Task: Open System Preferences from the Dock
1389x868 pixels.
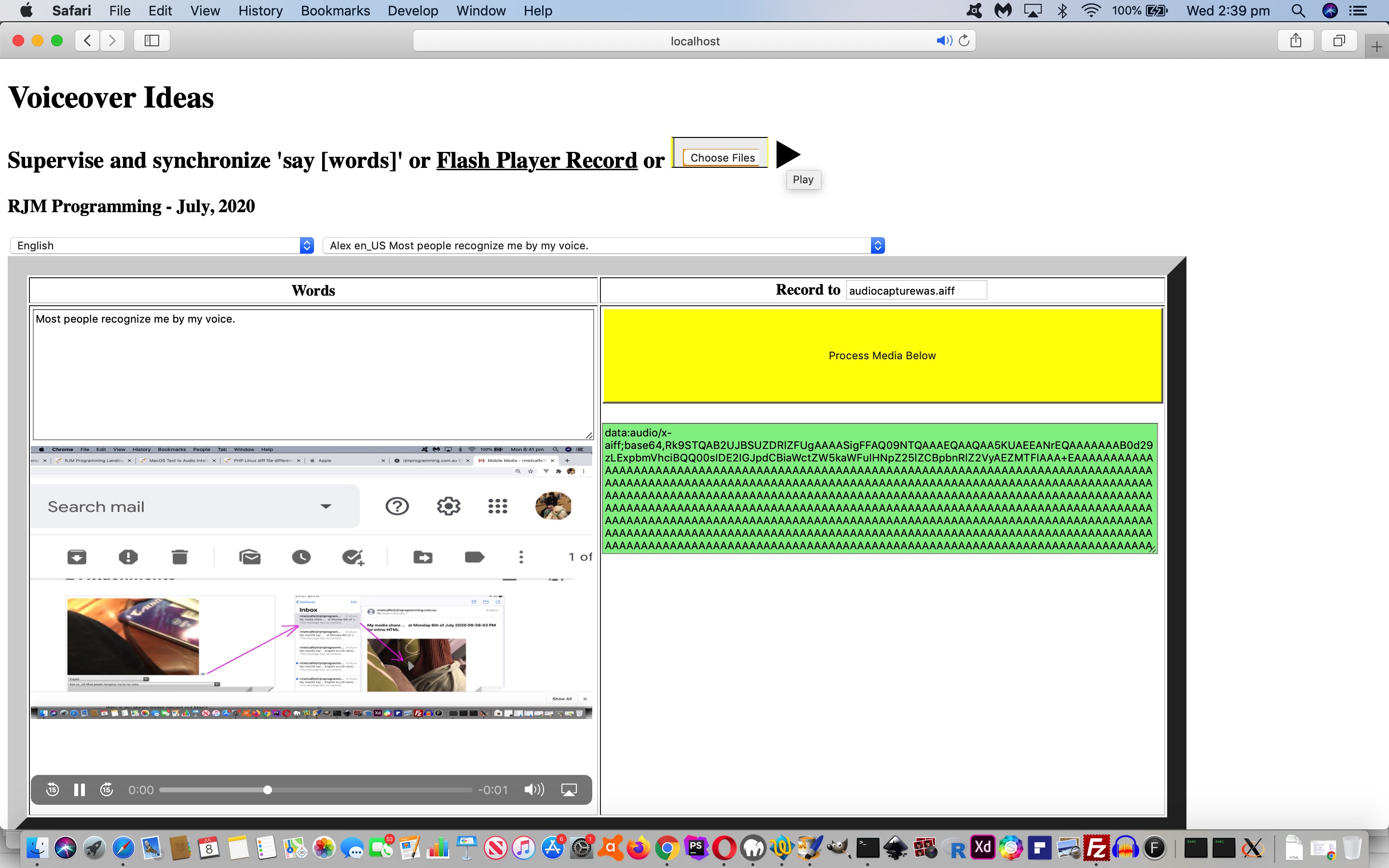Action: [582, 847]
